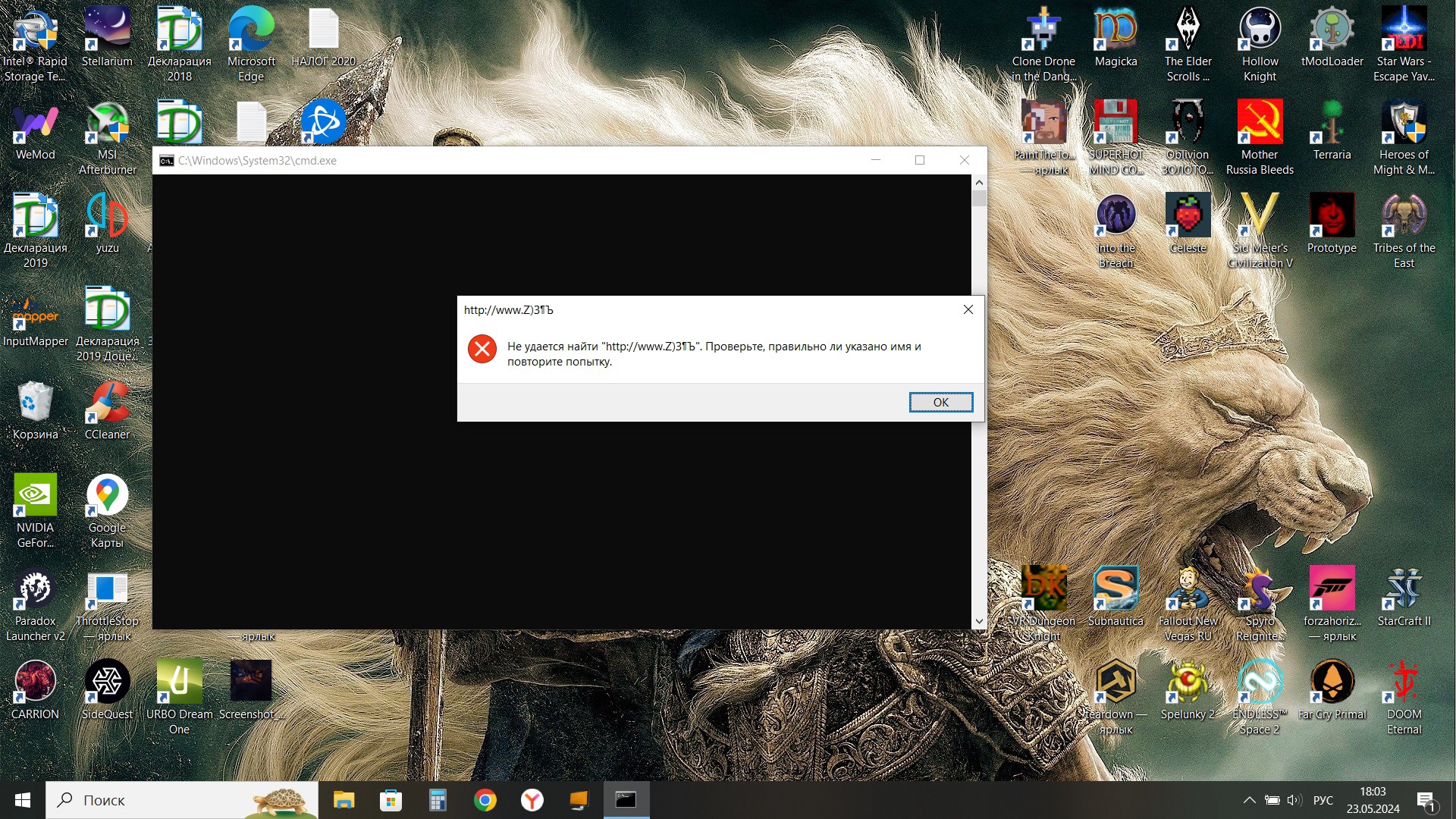Viewport: 1456px width, 819px height.
Task: Launch Hollow Knight shortcut
Action: pyautogui.click(x=1260, y=44)
